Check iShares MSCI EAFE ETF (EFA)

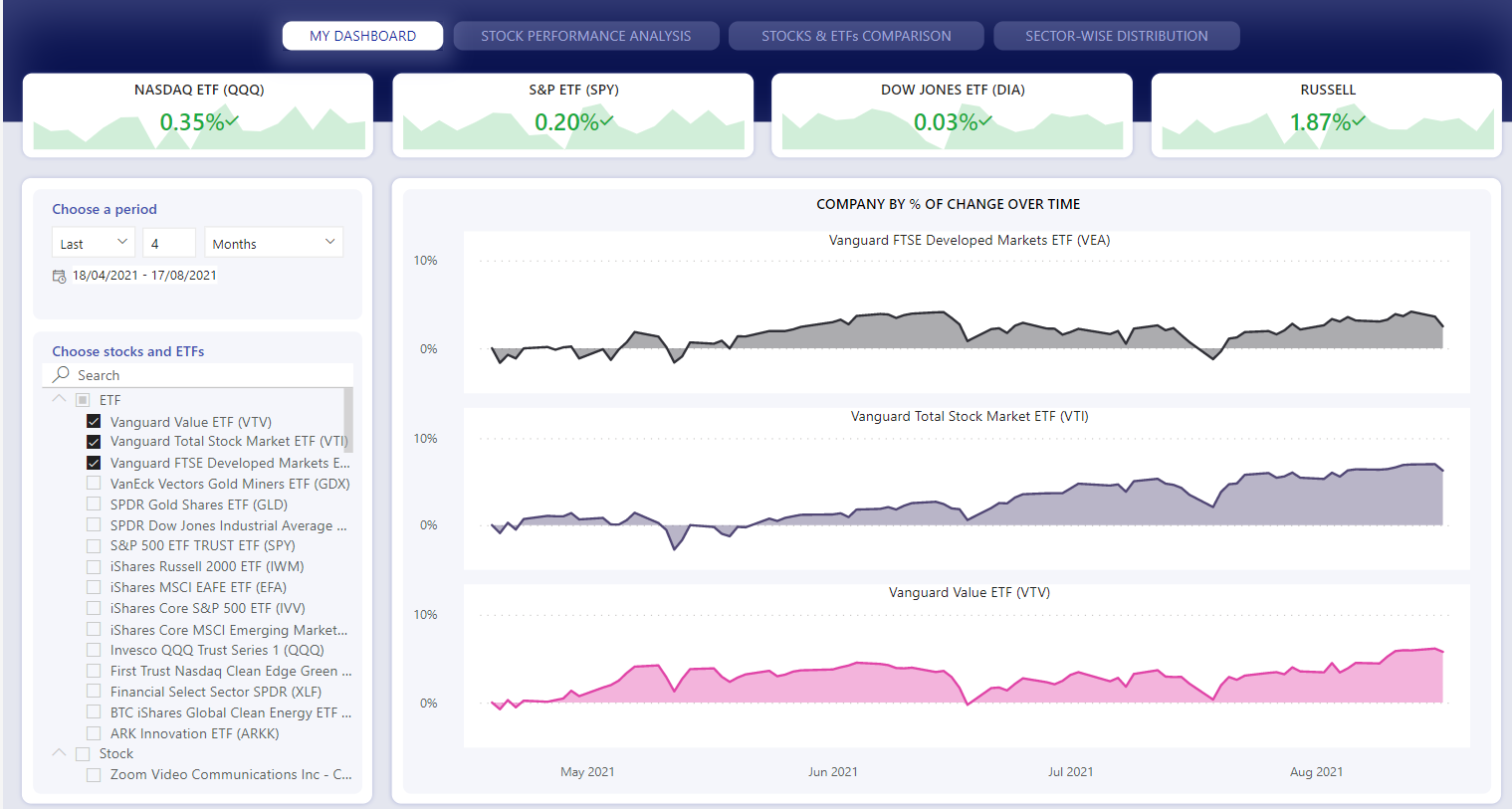94,587
